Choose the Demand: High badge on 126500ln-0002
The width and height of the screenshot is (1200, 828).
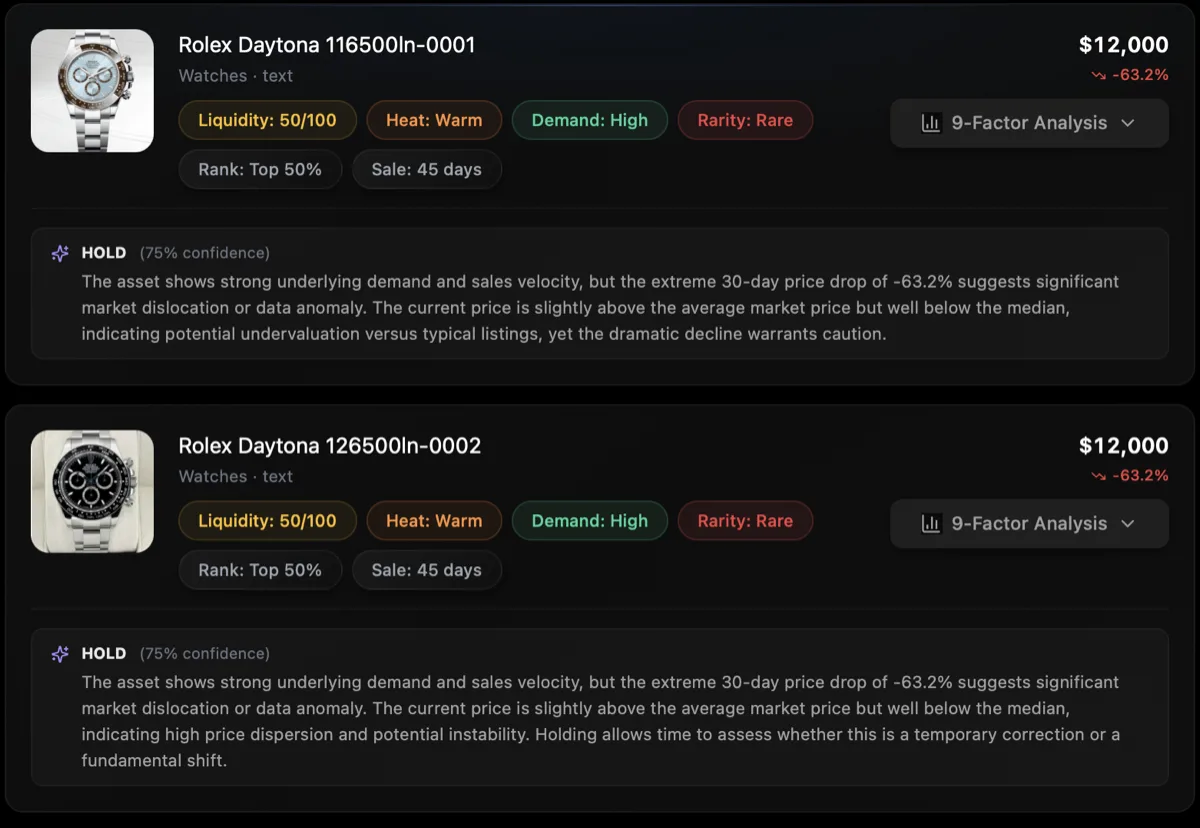click(590, 521)
